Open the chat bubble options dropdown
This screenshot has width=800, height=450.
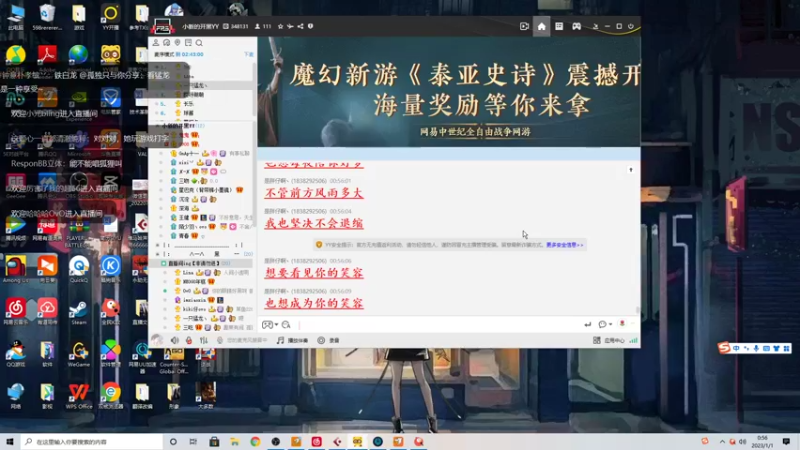tap(605, 324)
